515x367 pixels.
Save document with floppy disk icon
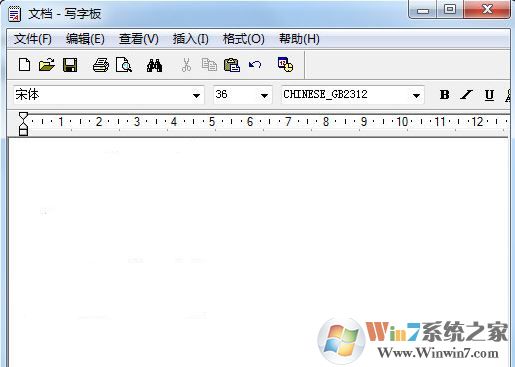pos(70,65)
